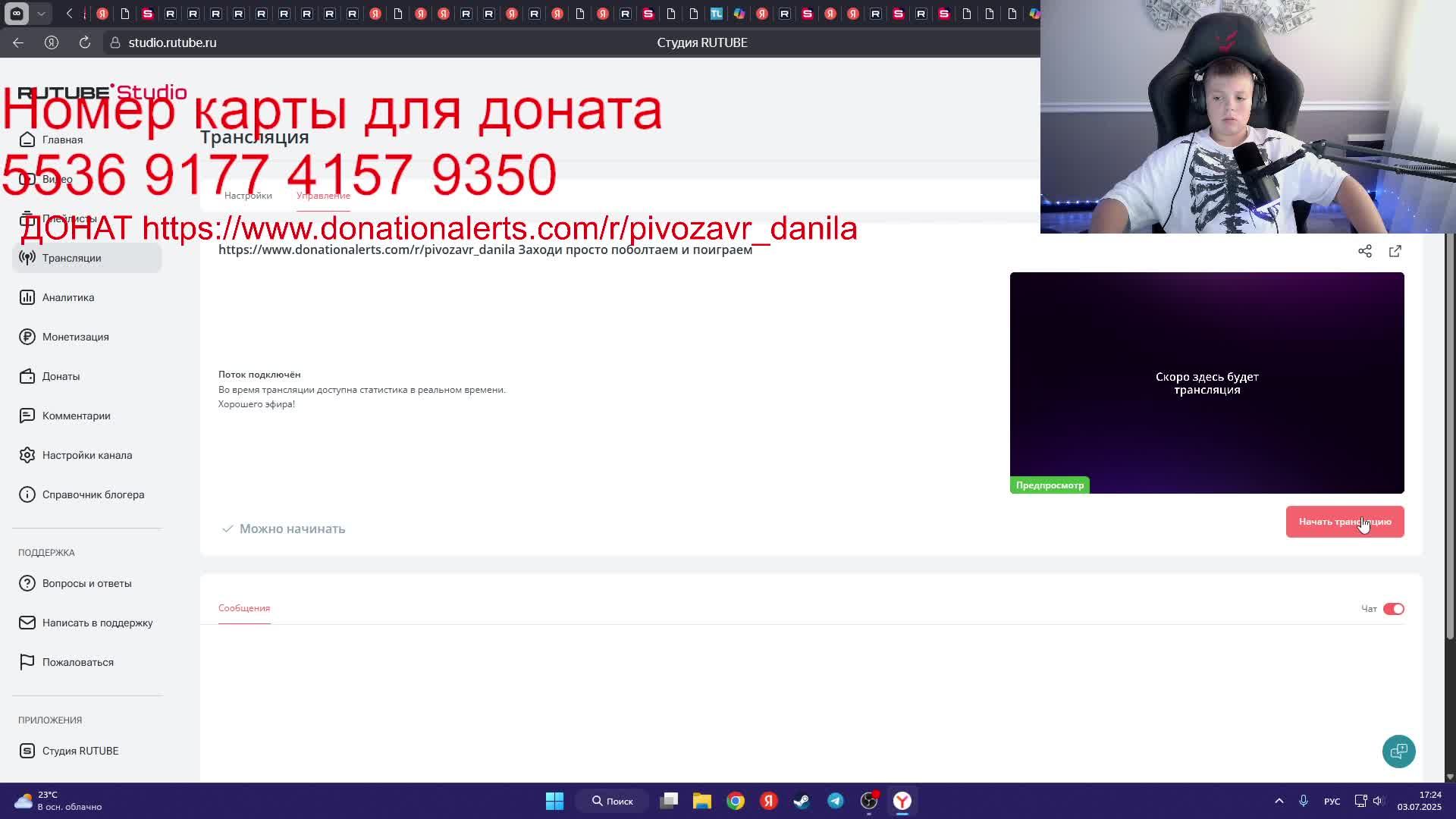Open the clock and date panel
This screenshot has width=1456, height=819.
(x=1420, y=801)
